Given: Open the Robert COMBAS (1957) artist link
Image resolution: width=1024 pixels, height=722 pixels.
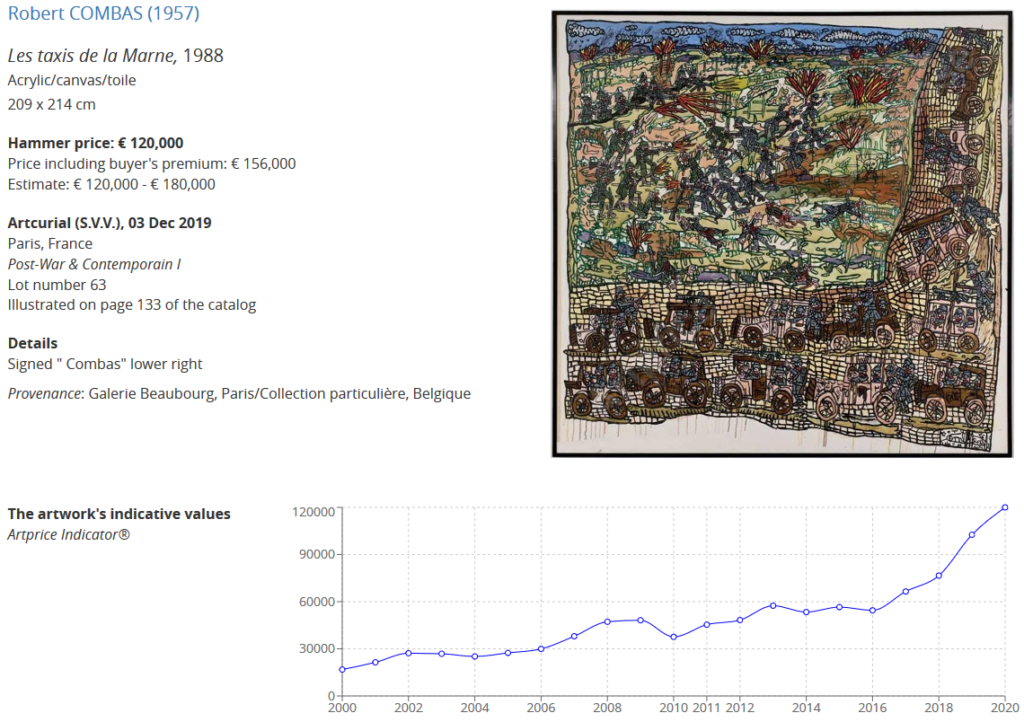Looking at the screenshot, I should click(103, 14).
